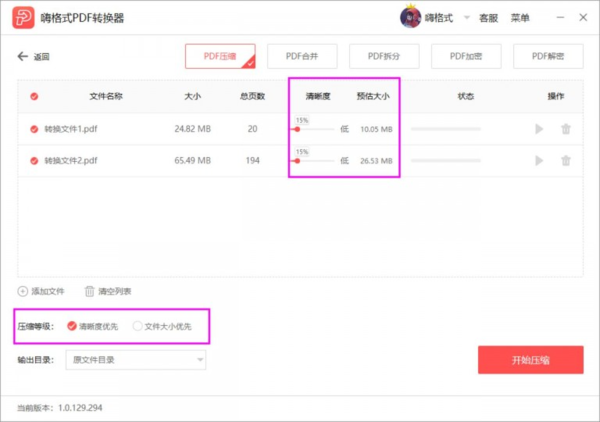Click the back arrow 返回
Screen dimensions: 600x422
click(23, 57)
